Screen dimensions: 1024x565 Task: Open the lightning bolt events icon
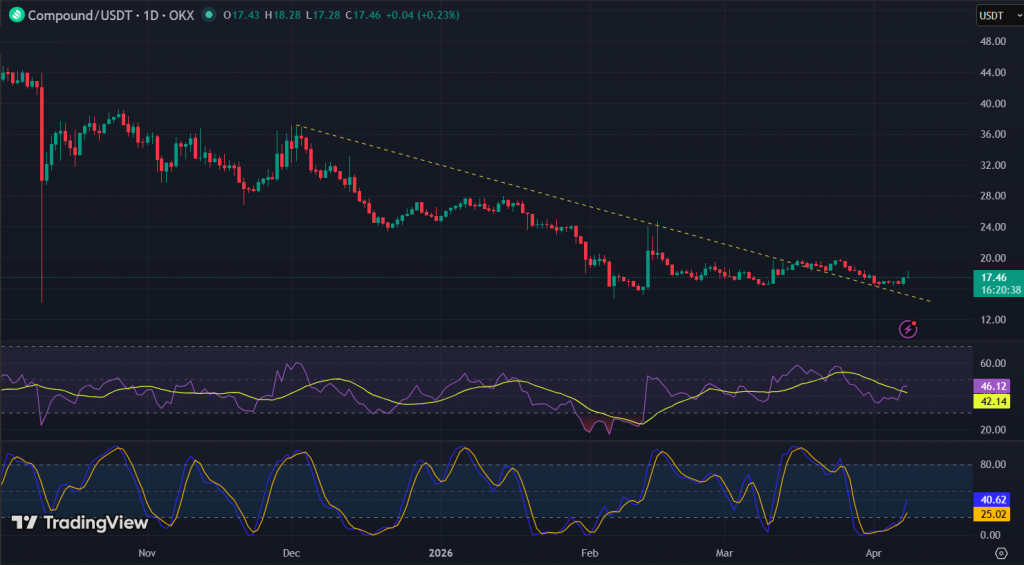(x=909, y=327)
